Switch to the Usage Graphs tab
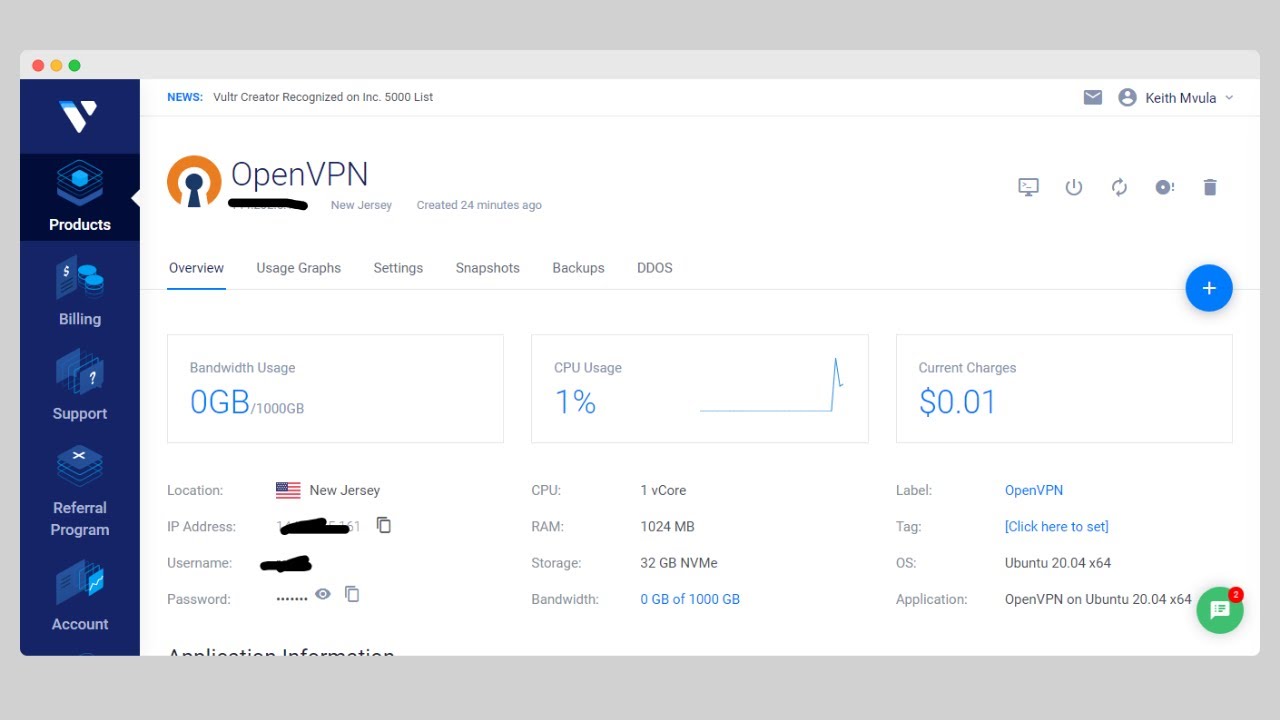This screenshot has height=720, width=1280. (x=298, y=268)
